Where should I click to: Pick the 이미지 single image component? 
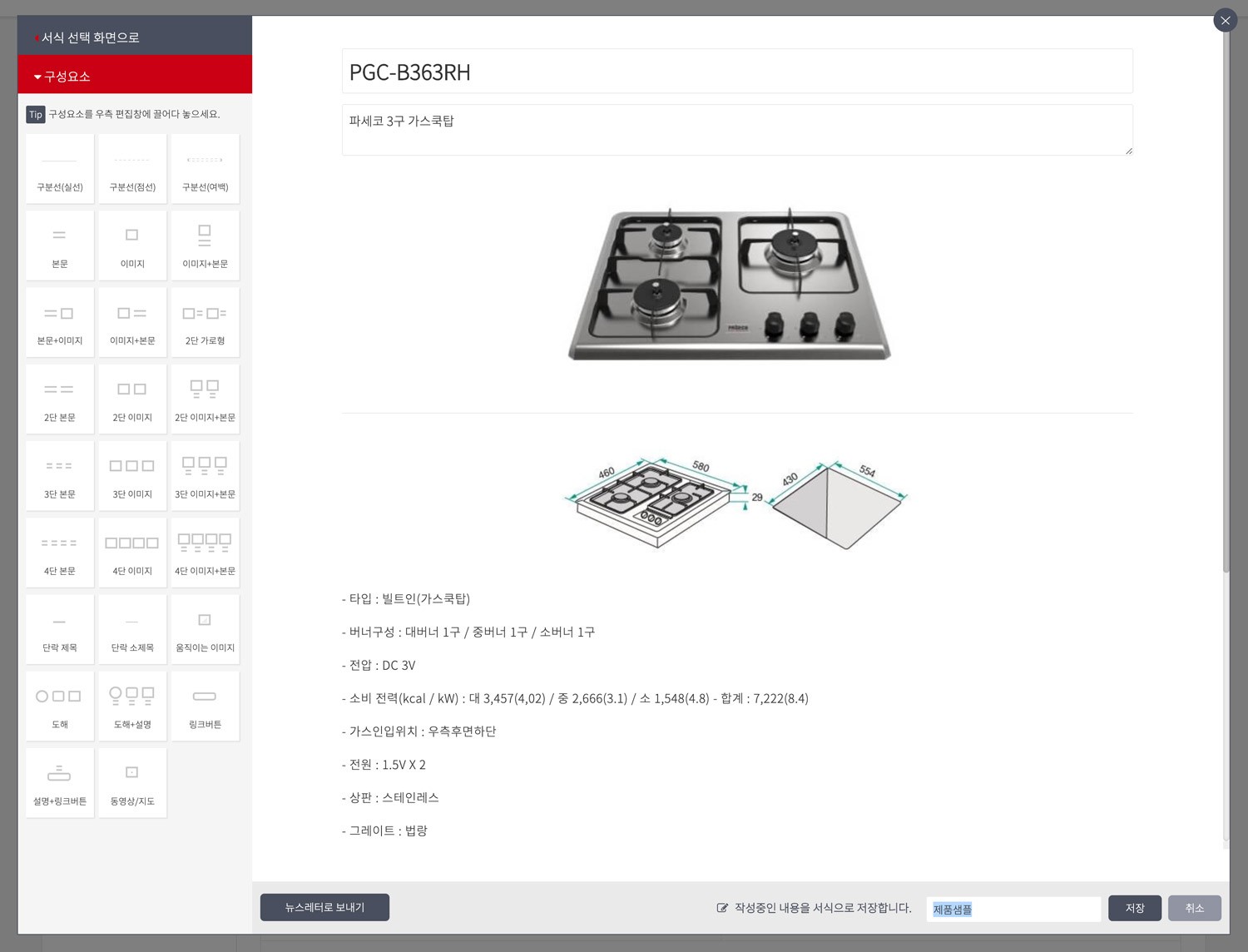[132, 245]
